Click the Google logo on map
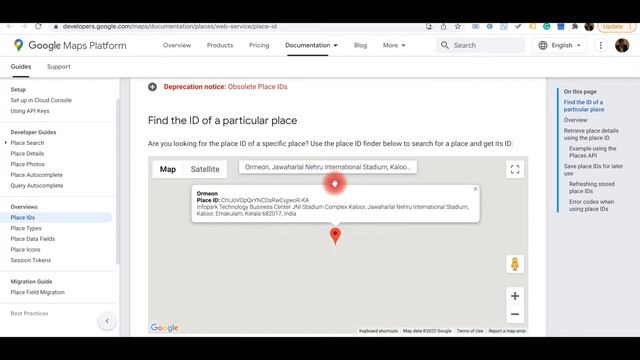The height and width of the screenshot is (360, 640). (164, 327)
